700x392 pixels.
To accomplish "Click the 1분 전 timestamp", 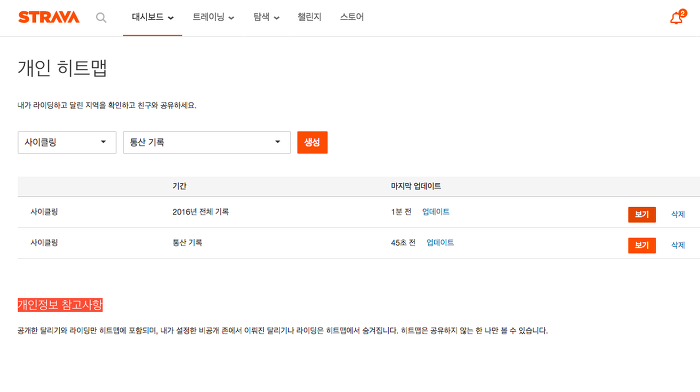I will 401,212.
